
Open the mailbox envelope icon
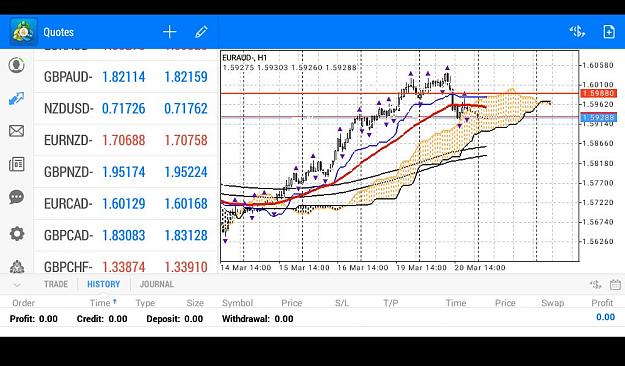click(x=16, y=131)
